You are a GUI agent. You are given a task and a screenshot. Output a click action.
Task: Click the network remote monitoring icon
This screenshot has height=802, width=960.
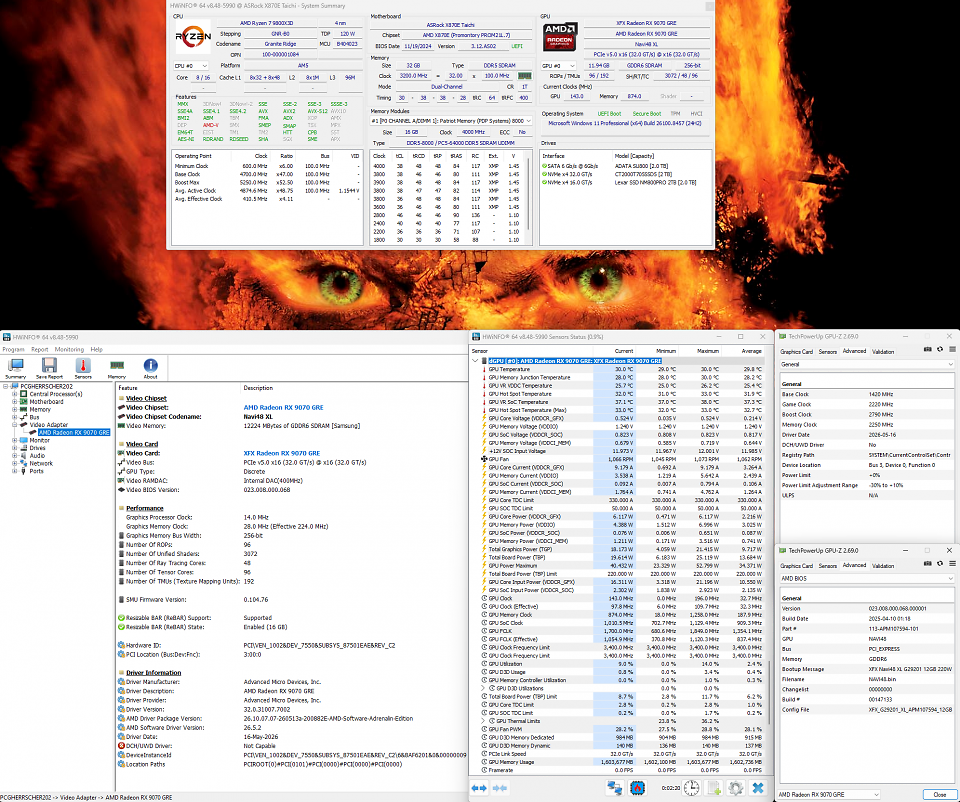pos(614,788)
